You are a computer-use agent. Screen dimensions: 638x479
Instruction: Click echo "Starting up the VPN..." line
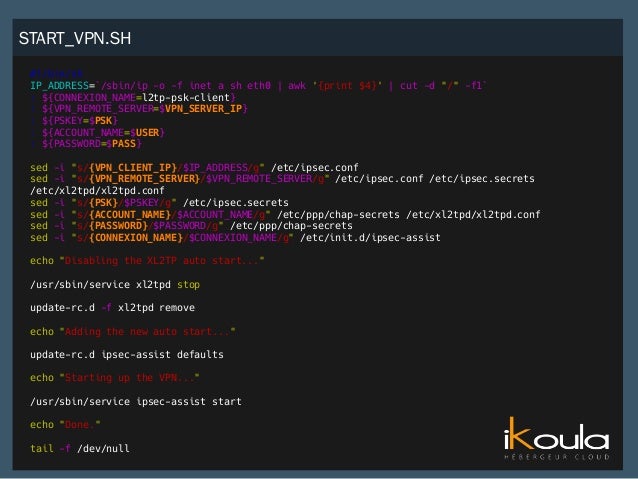click(115, 378)
